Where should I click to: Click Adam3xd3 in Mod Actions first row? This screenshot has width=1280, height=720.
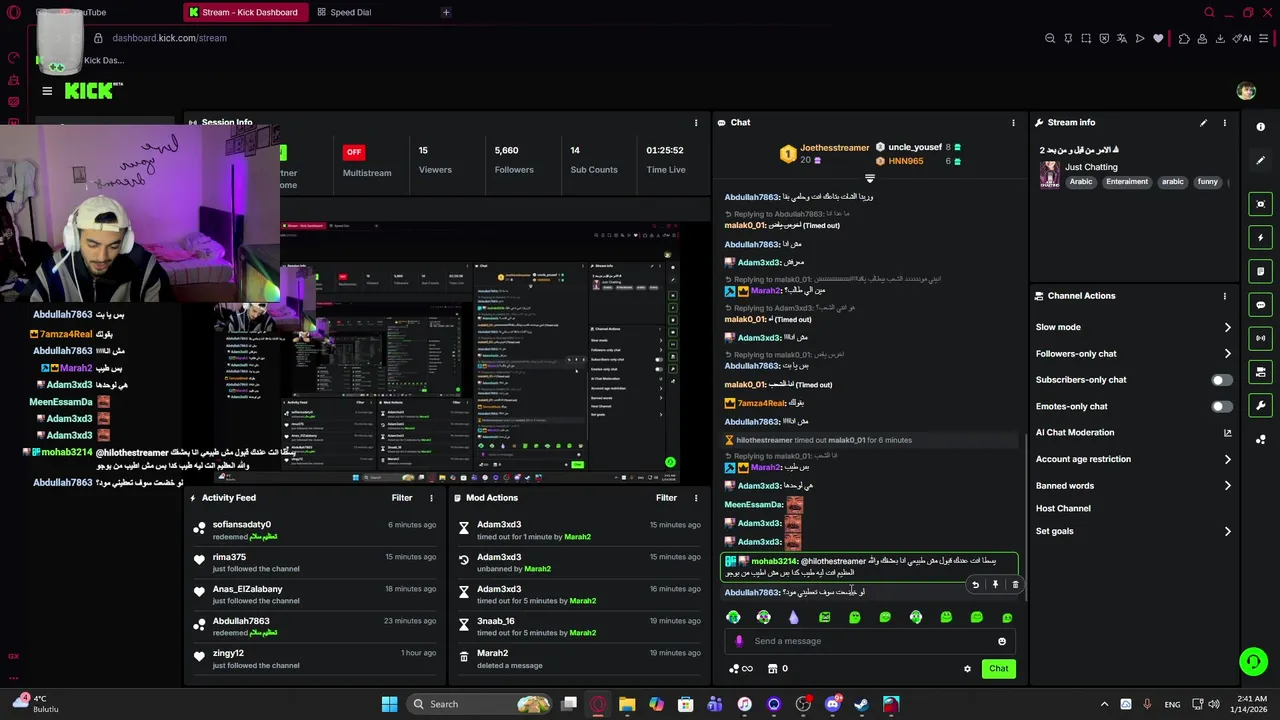point(499,525)
